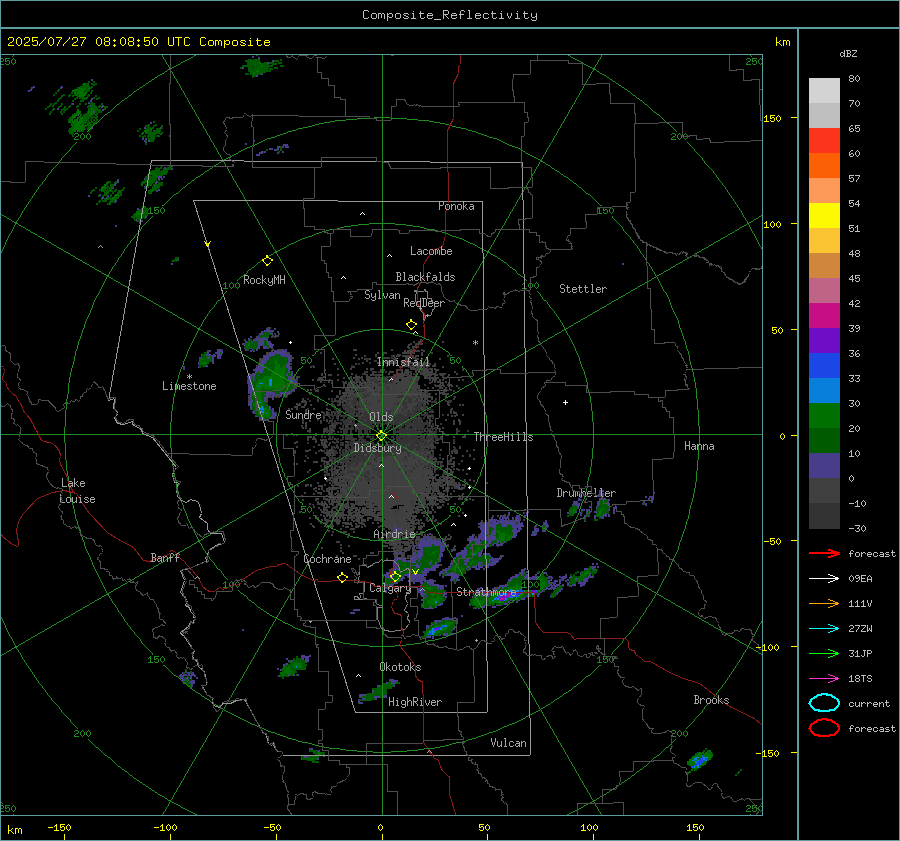Click the Brooks town label
The width and height of the screenshot is (900, 841).
[x=711, y=700]
